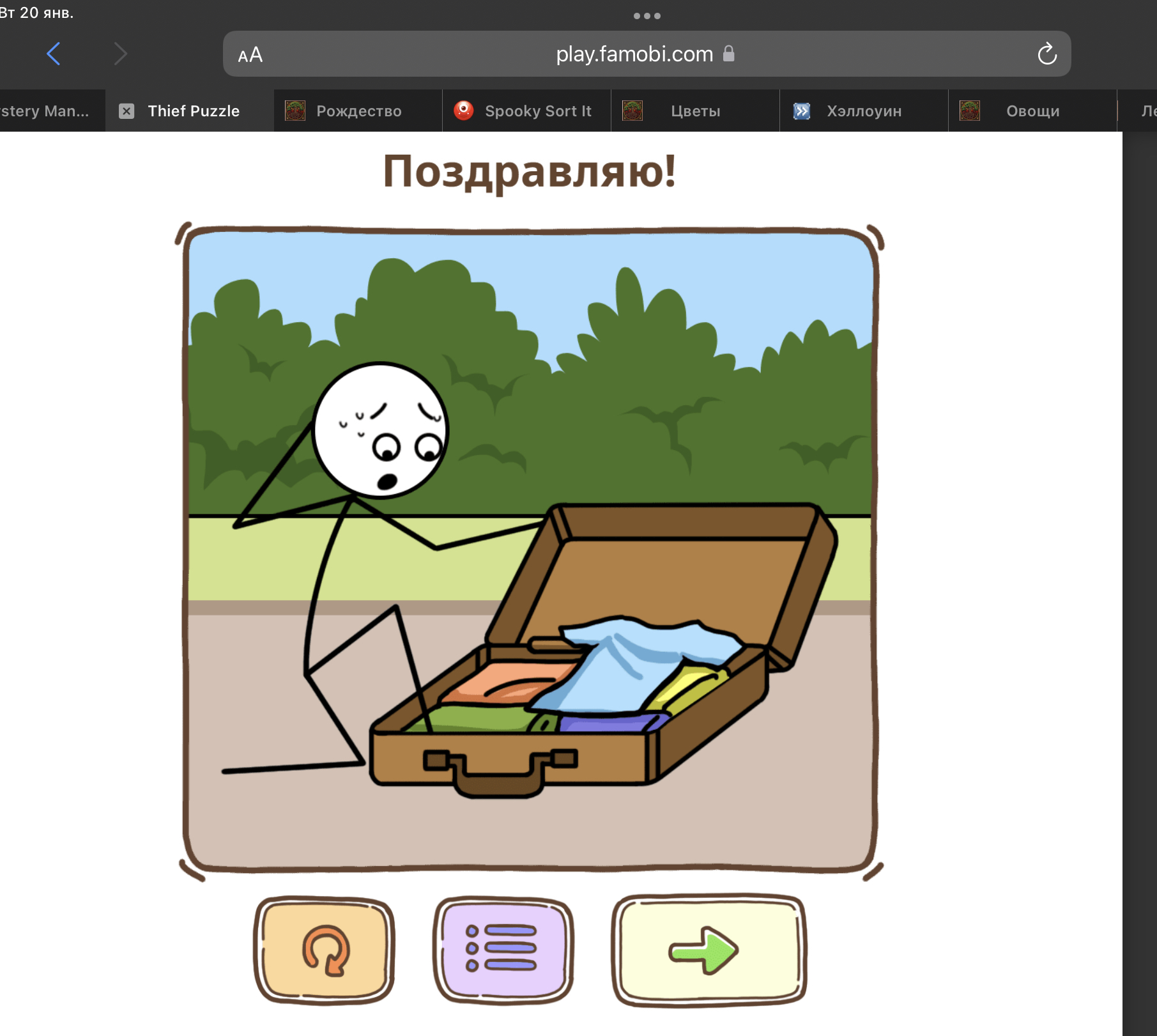This screenshot has height=1036, width=1157.
Task: Click the orange restart level button
Action: [x=325, y=950]
